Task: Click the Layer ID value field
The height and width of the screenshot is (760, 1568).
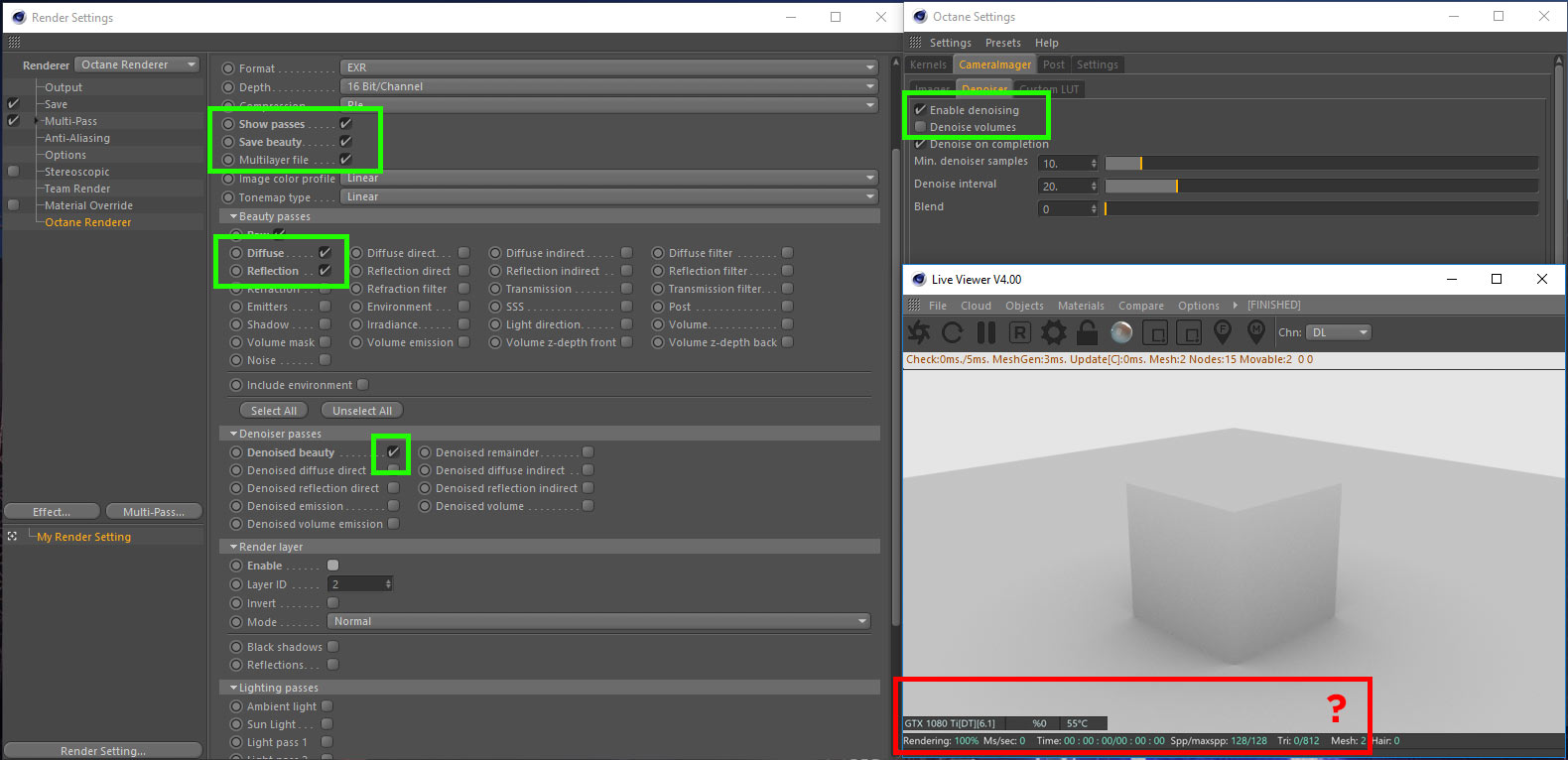Action: pos(361,584)
